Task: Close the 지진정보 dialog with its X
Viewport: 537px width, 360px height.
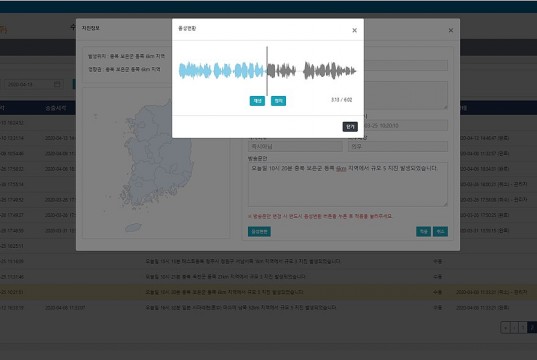Action: [x=451, y=30]
